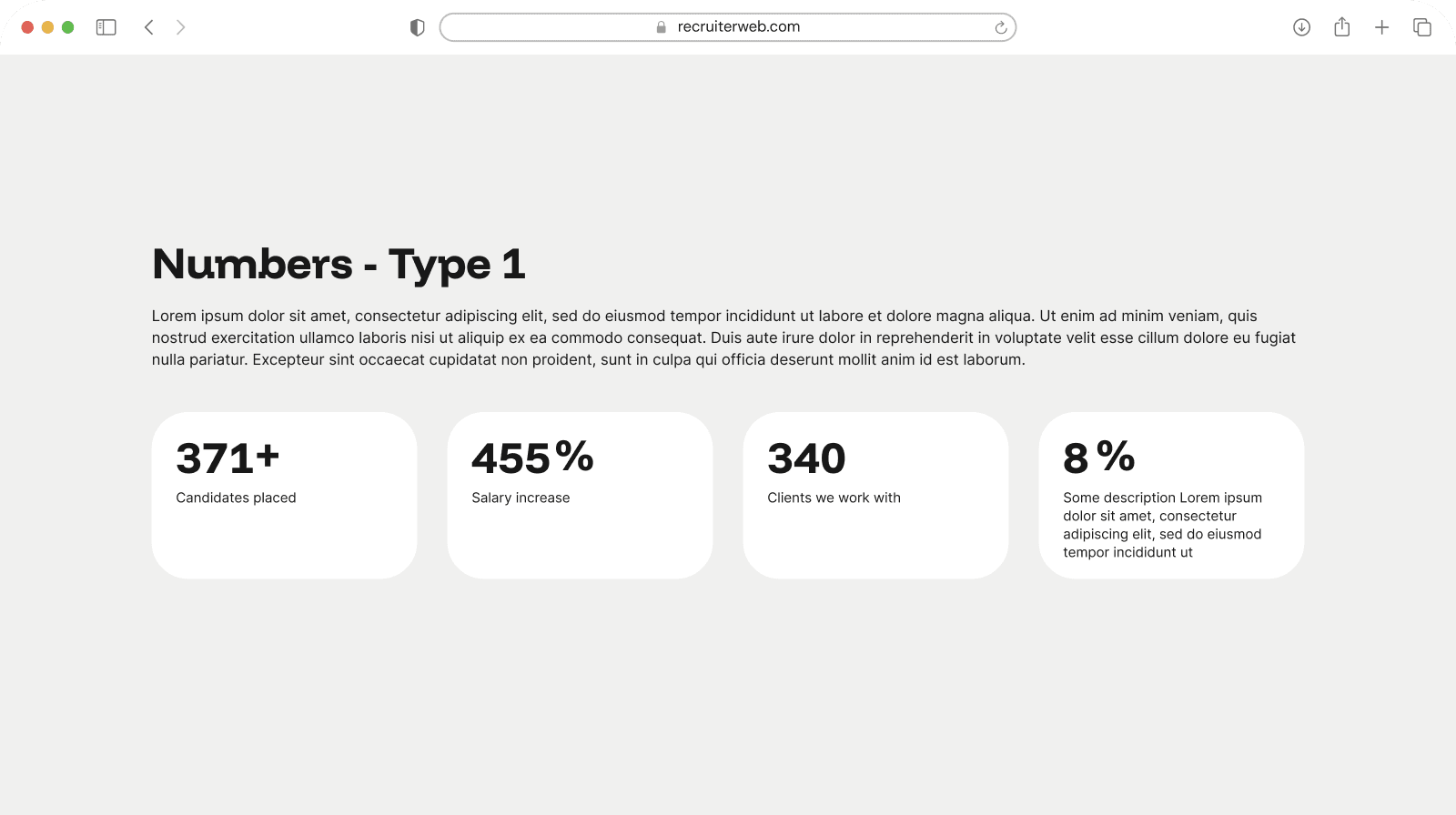This screenshot has width=1456, height=815.
Task: Show the tab overview
Action: pos(1422,27)
